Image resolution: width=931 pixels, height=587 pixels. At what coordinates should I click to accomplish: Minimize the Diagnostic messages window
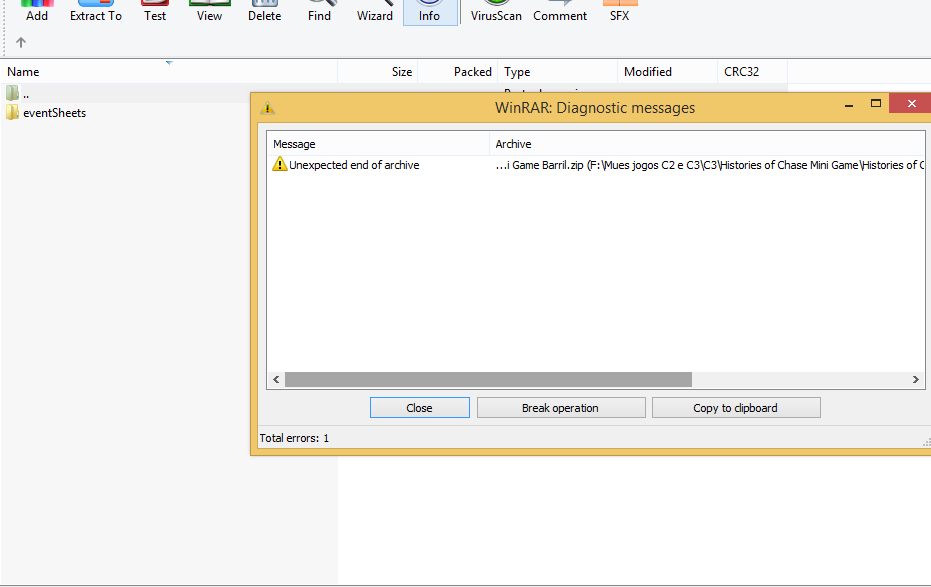tap(849, 104)
